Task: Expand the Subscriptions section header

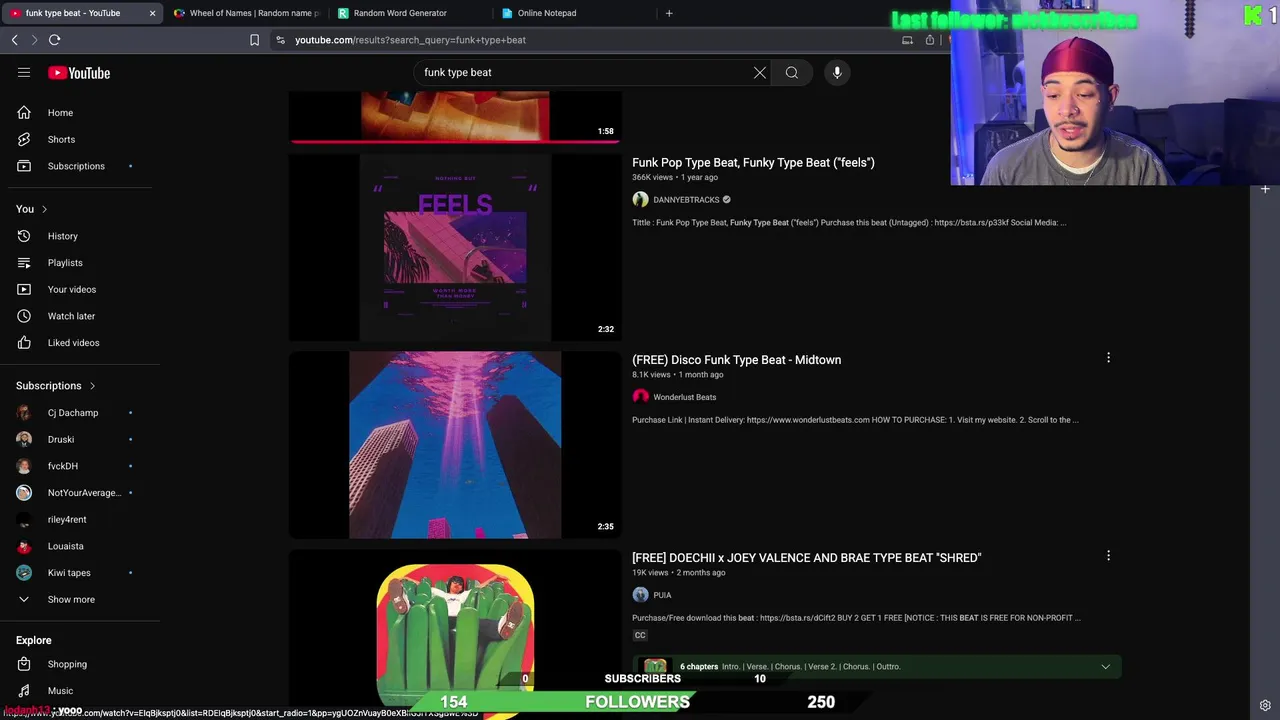Action: coord(56,386)
